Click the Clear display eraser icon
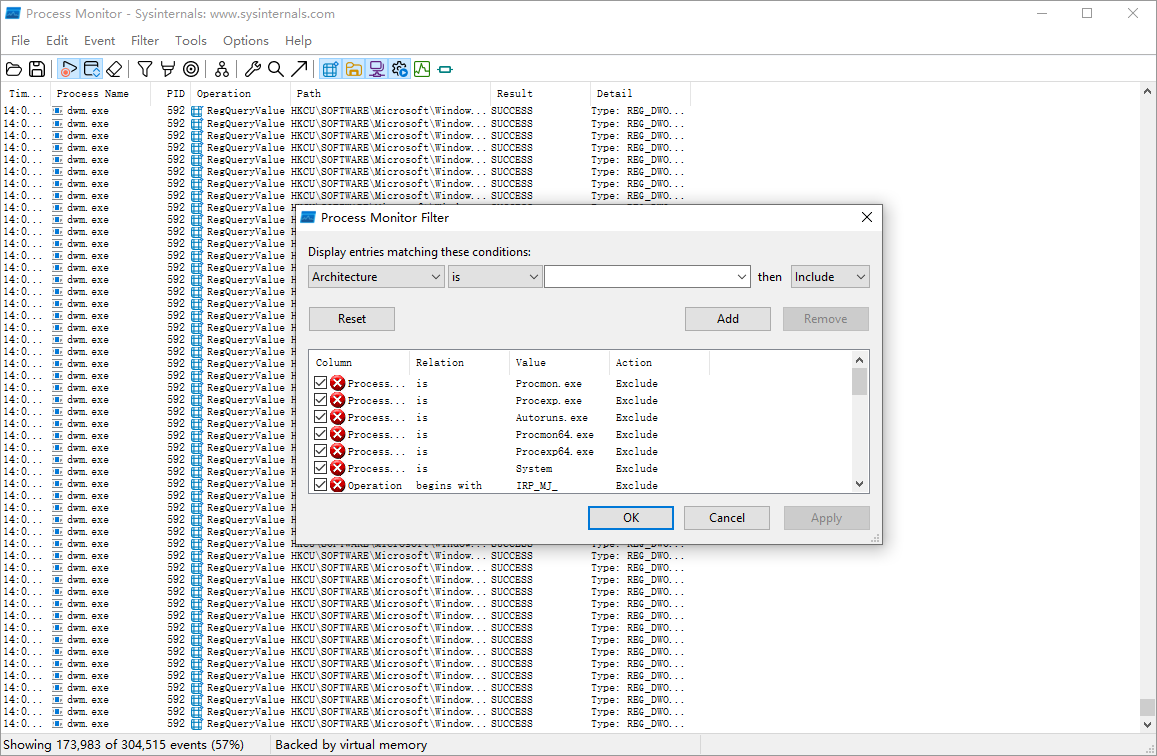Image resolution: width=1157 pixels, height=756 pixels. click(x=114, y=69)
